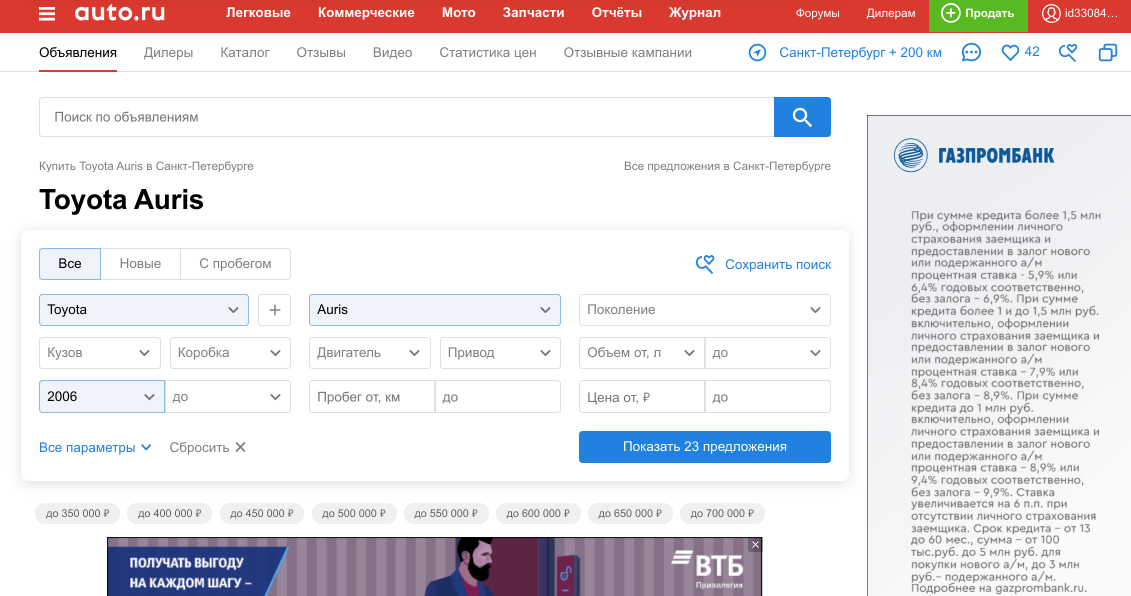Switch to the Видео tab
The width and height of the screenshot is (1131, 596).
pos(392,53)
